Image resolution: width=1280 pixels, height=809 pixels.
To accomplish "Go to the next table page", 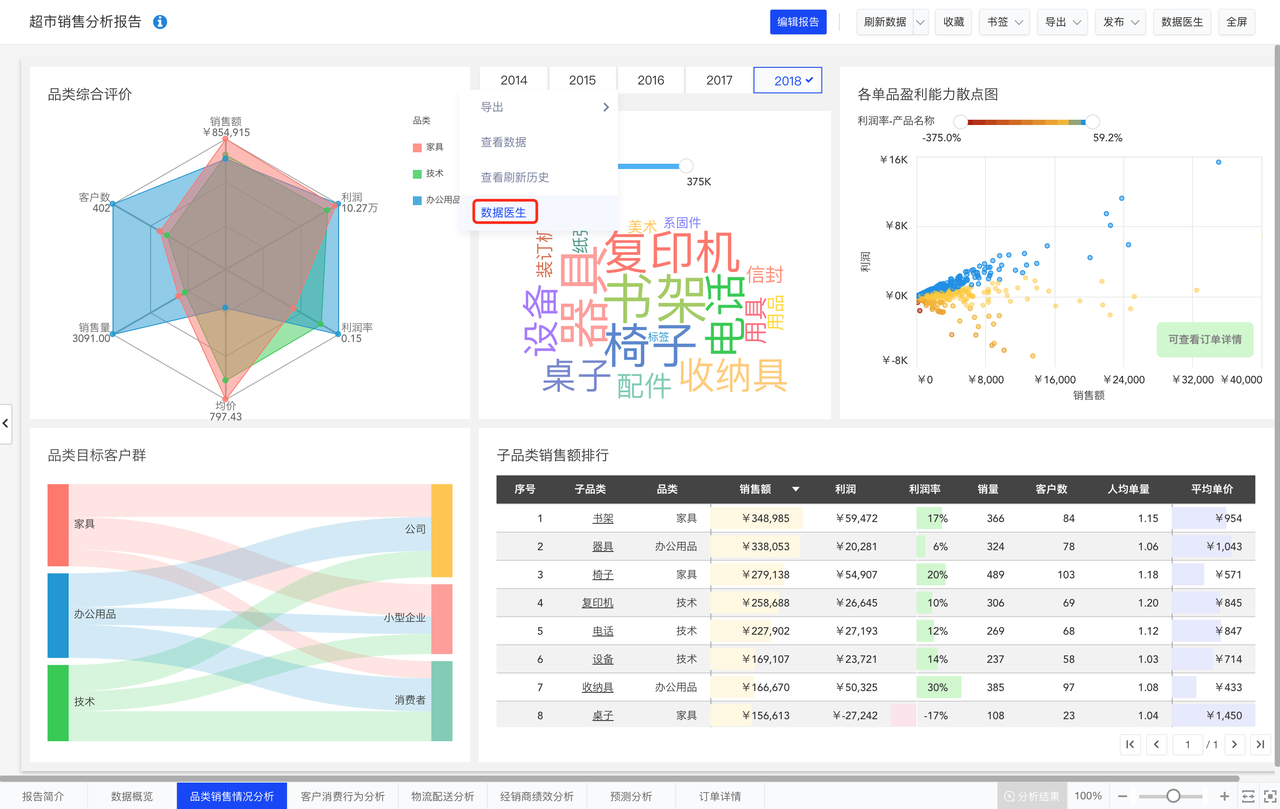I will [x=1235, y=744].
